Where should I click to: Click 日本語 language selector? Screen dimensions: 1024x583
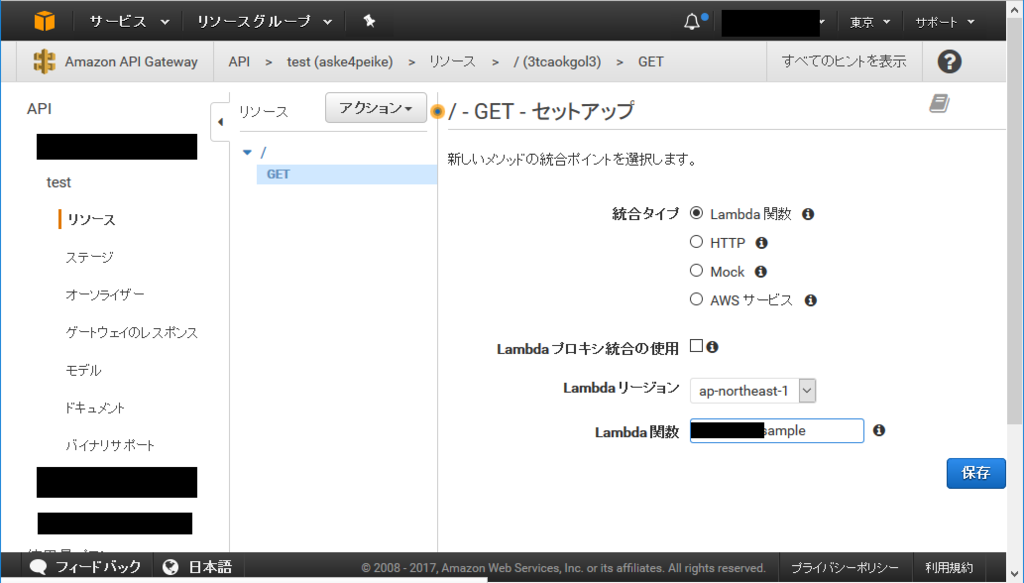210,567
